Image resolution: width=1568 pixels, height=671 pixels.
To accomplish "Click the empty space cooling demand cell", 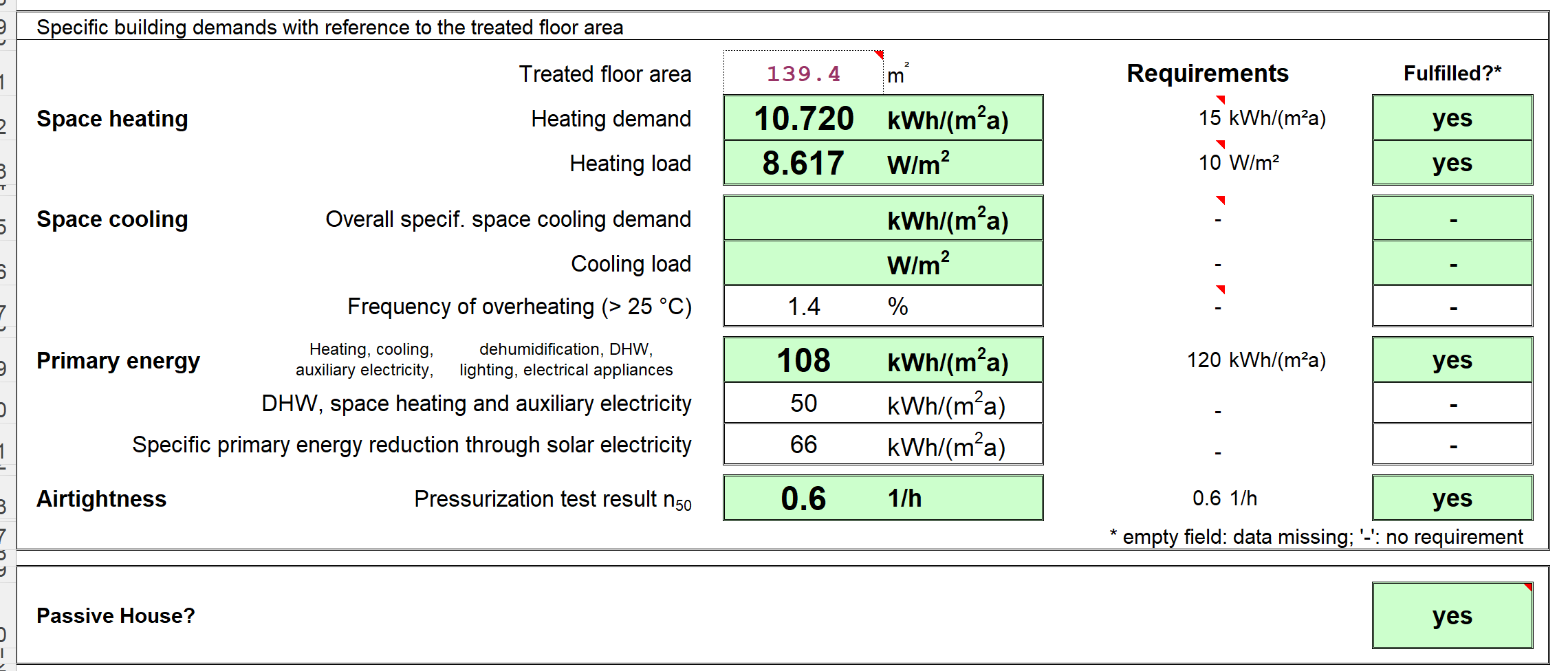I will tap(883, 219).
